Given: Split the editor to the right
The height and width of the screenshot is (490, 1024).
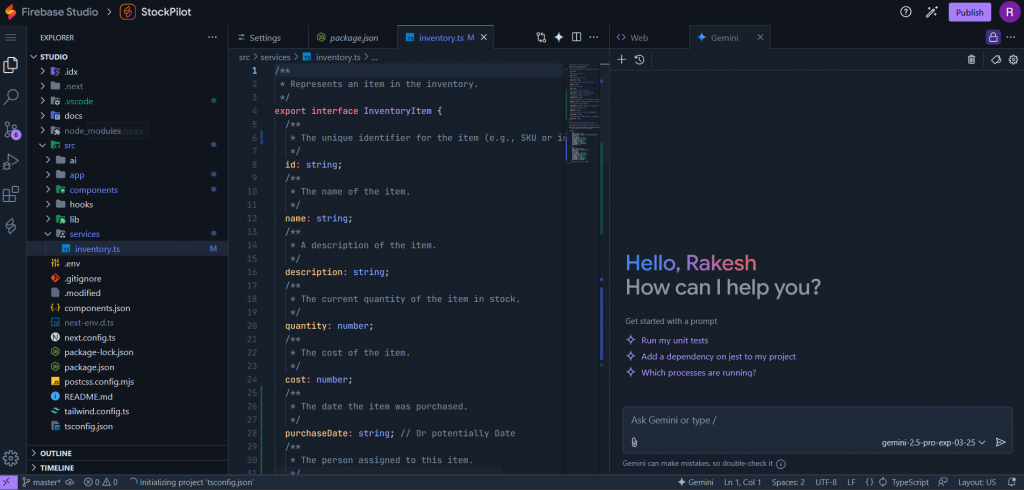Looking at the screenshot, I should [577, 37].
